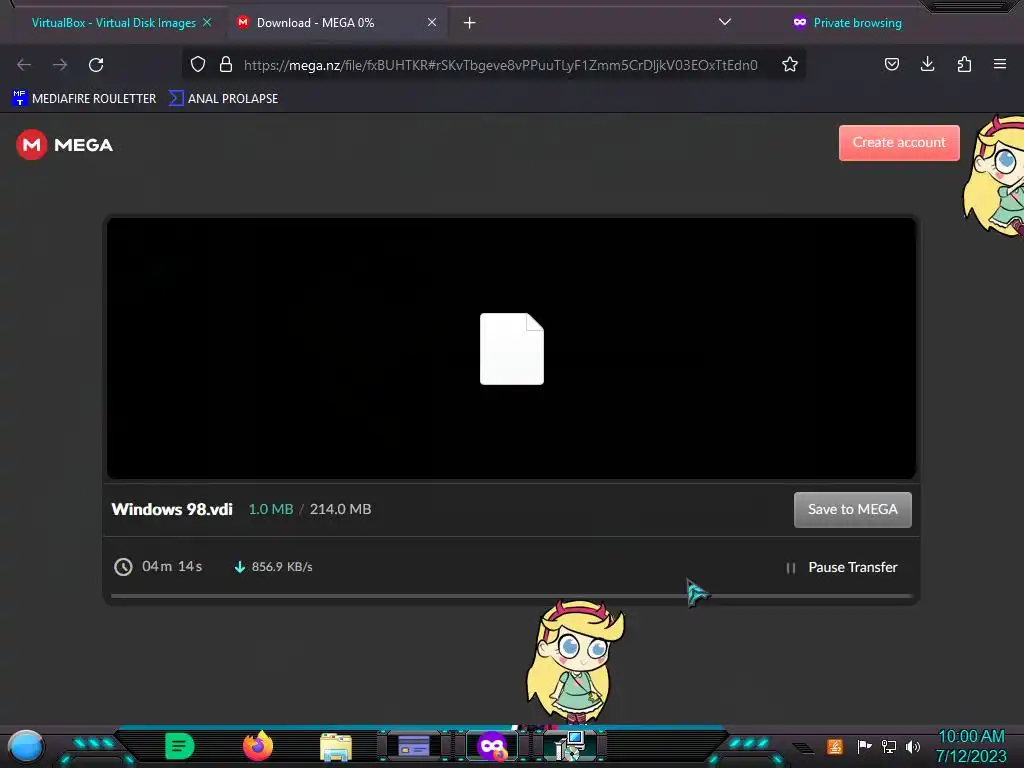Click the file preview document icon
This screenshot has width=1024, height=768.
click(511, 349)
